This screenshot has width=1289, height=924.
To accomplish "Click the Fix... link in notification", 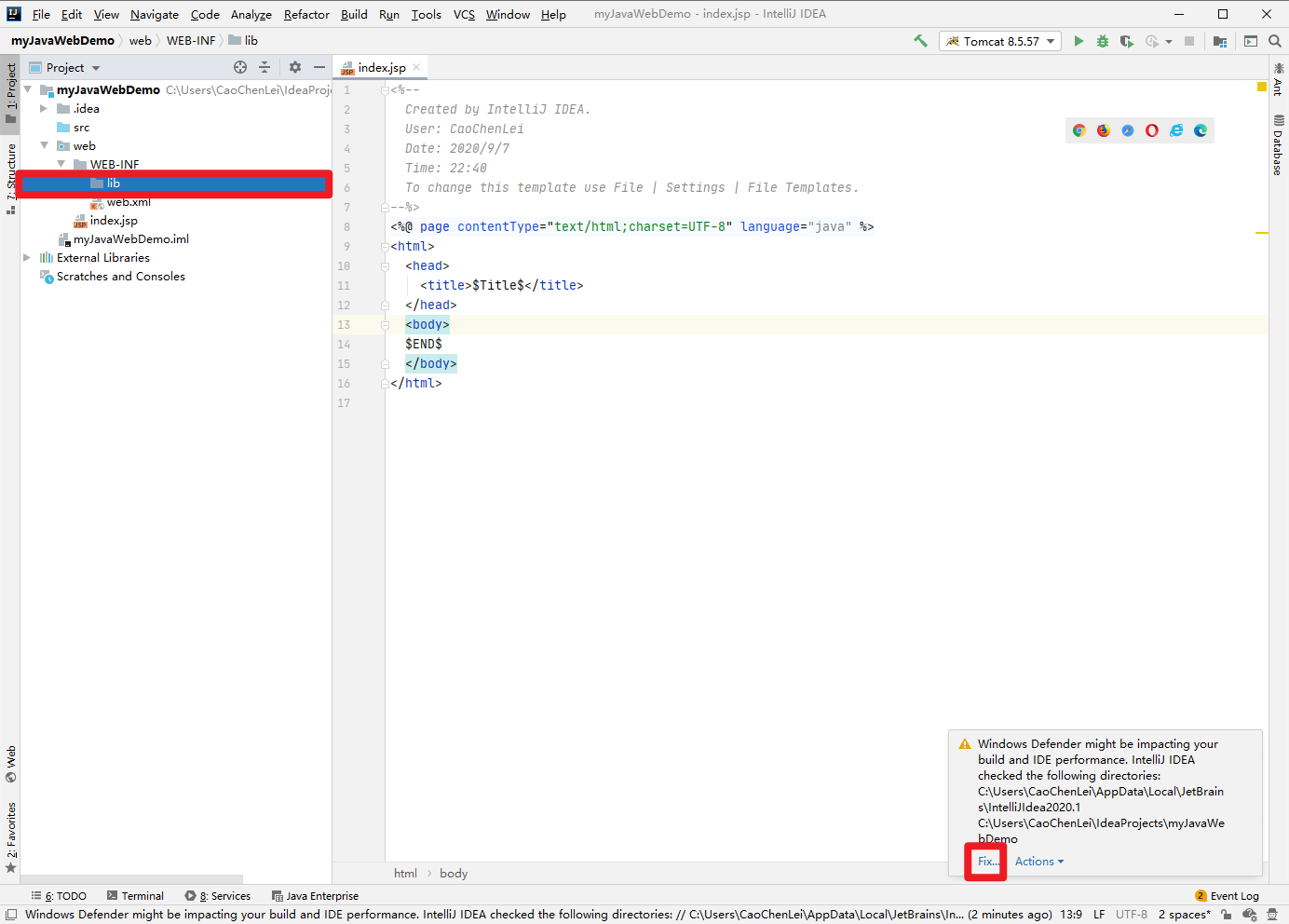I will point(987,862).
